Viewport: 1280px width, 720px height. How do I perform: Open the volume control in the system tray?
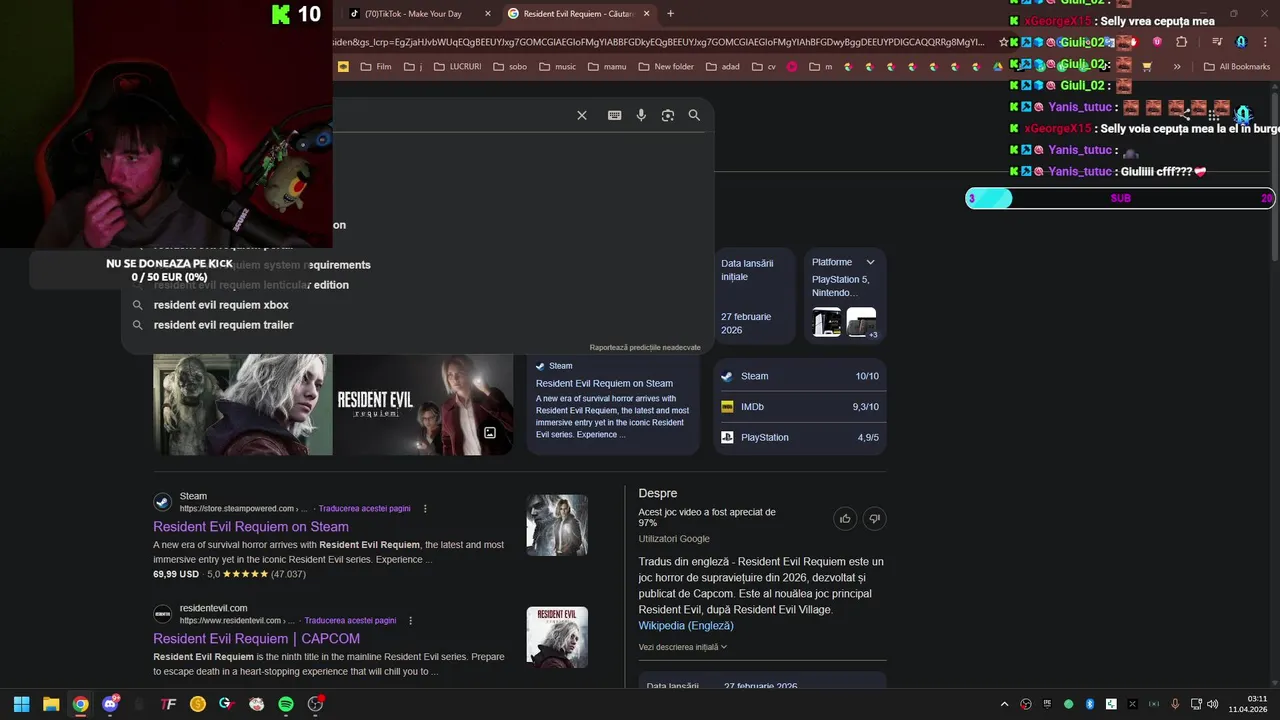click(x=1212, y=704)
